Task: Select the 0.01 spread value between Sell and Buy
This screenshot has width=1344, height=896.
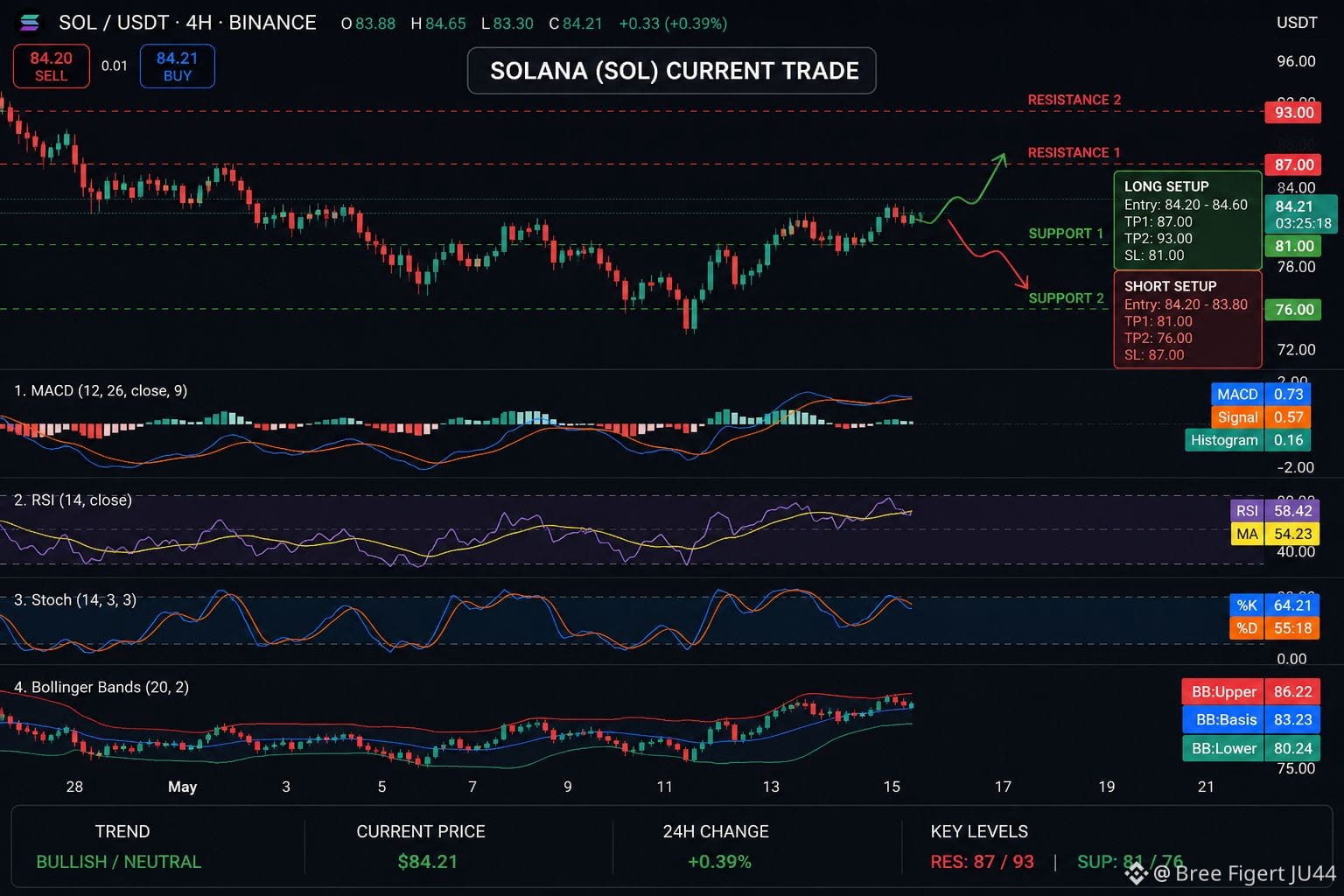Action: tap(115, 66)
